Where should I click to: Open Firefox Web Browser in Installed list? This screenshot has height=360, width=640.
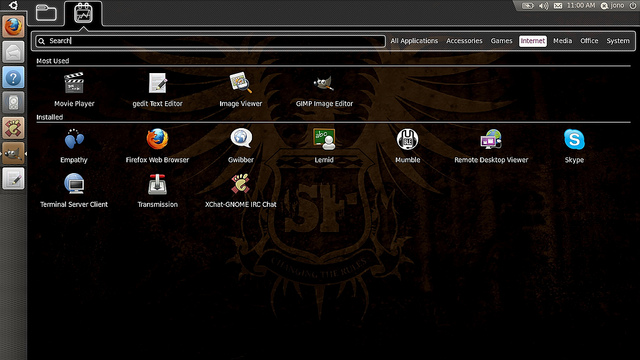point(157,145)
